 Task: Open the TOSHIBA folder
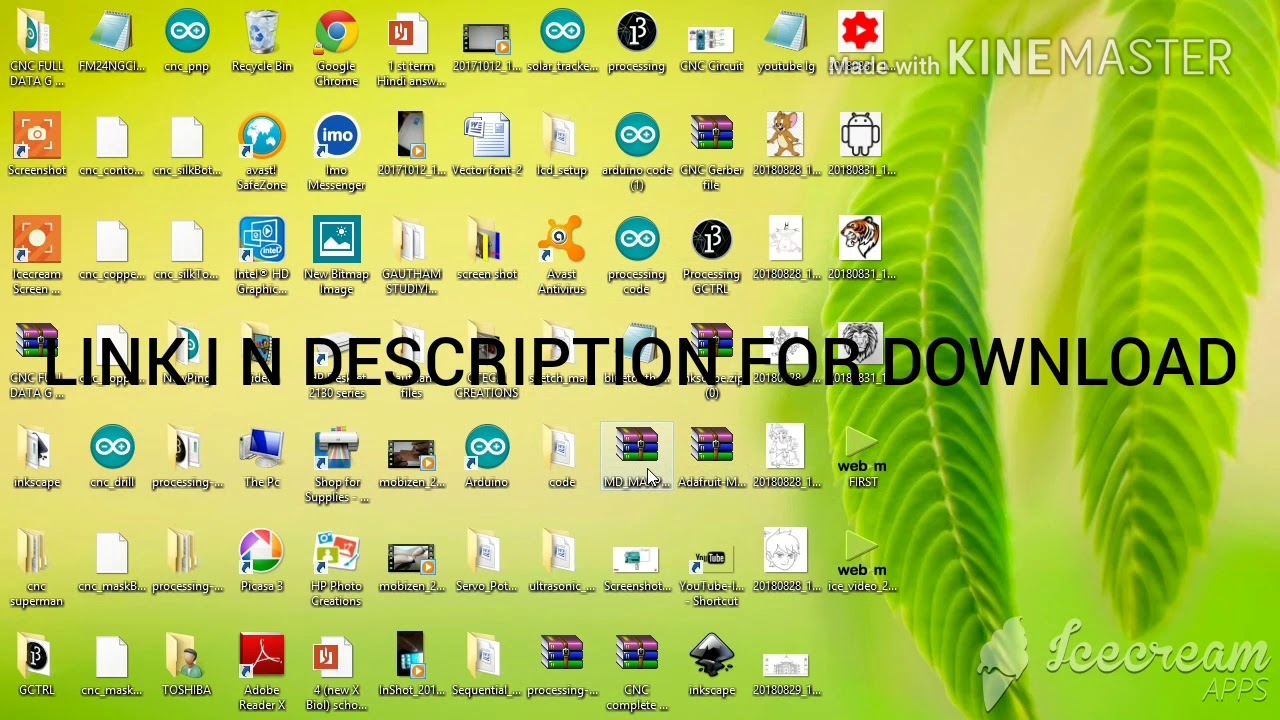(x=187, y=666)
